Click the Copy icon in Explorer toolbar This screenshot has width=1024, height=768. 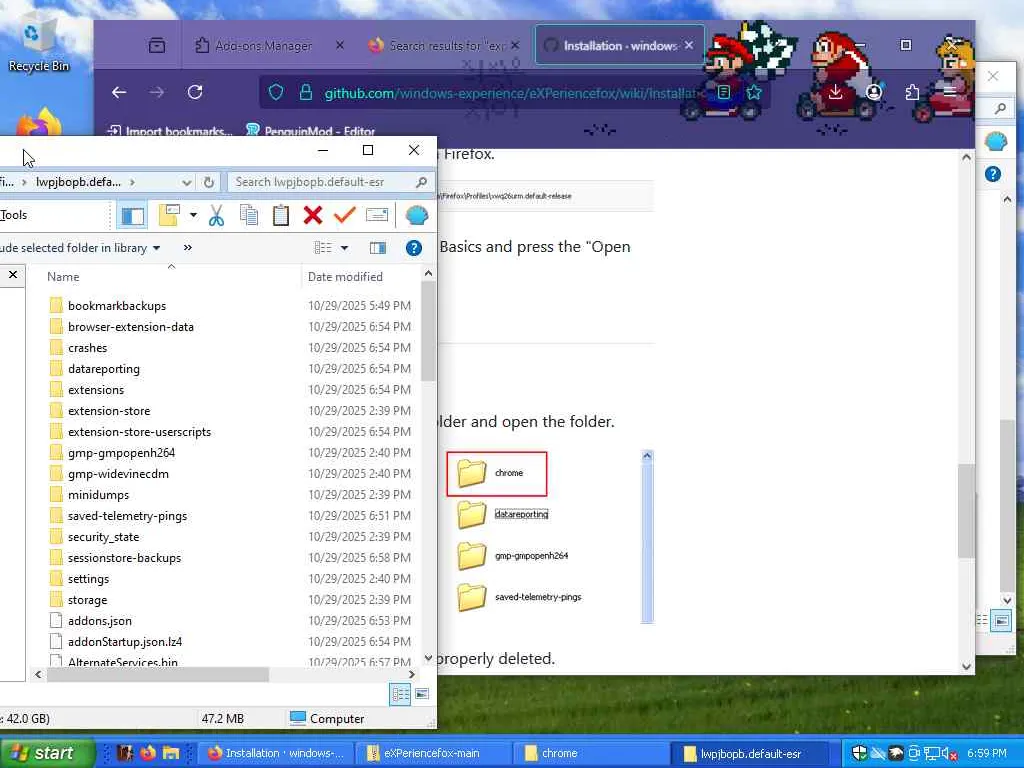pos(249,215)
